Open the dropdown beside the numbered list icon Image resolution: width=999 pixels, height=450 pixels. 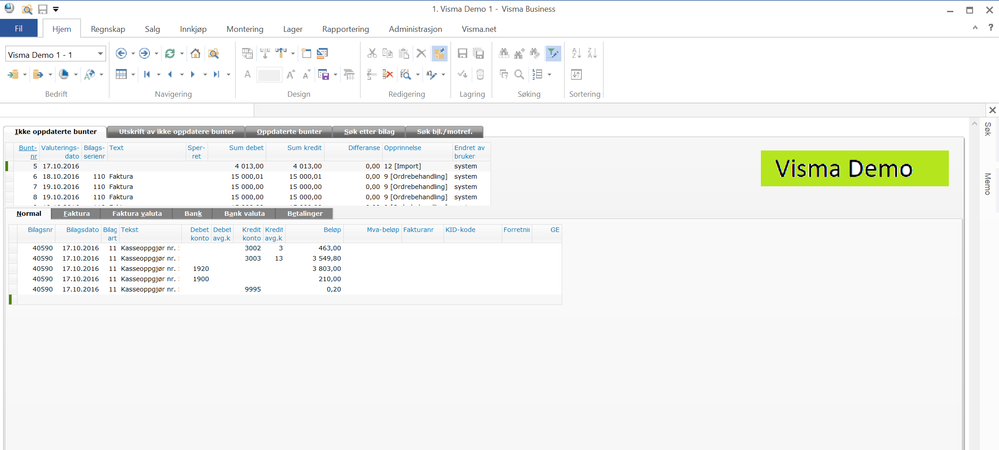[x=549, y=75]
